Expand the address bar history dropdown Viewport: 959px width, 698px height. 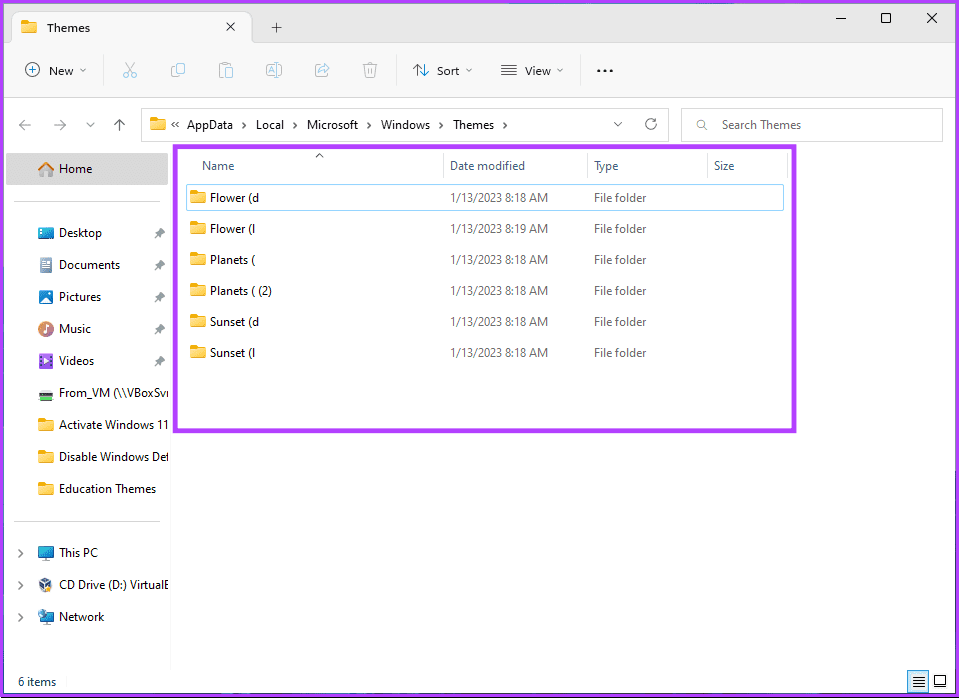click(618, 124)
